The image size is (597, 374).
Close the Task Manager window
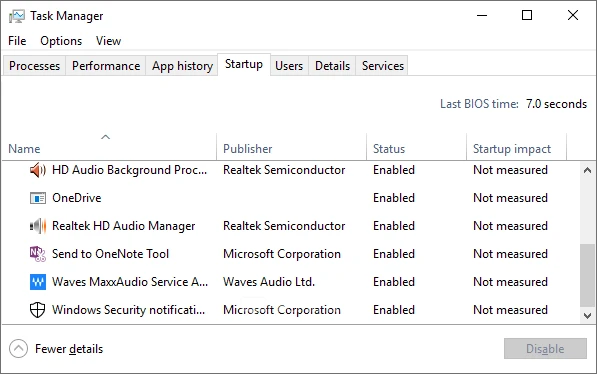tap(573, 16)
